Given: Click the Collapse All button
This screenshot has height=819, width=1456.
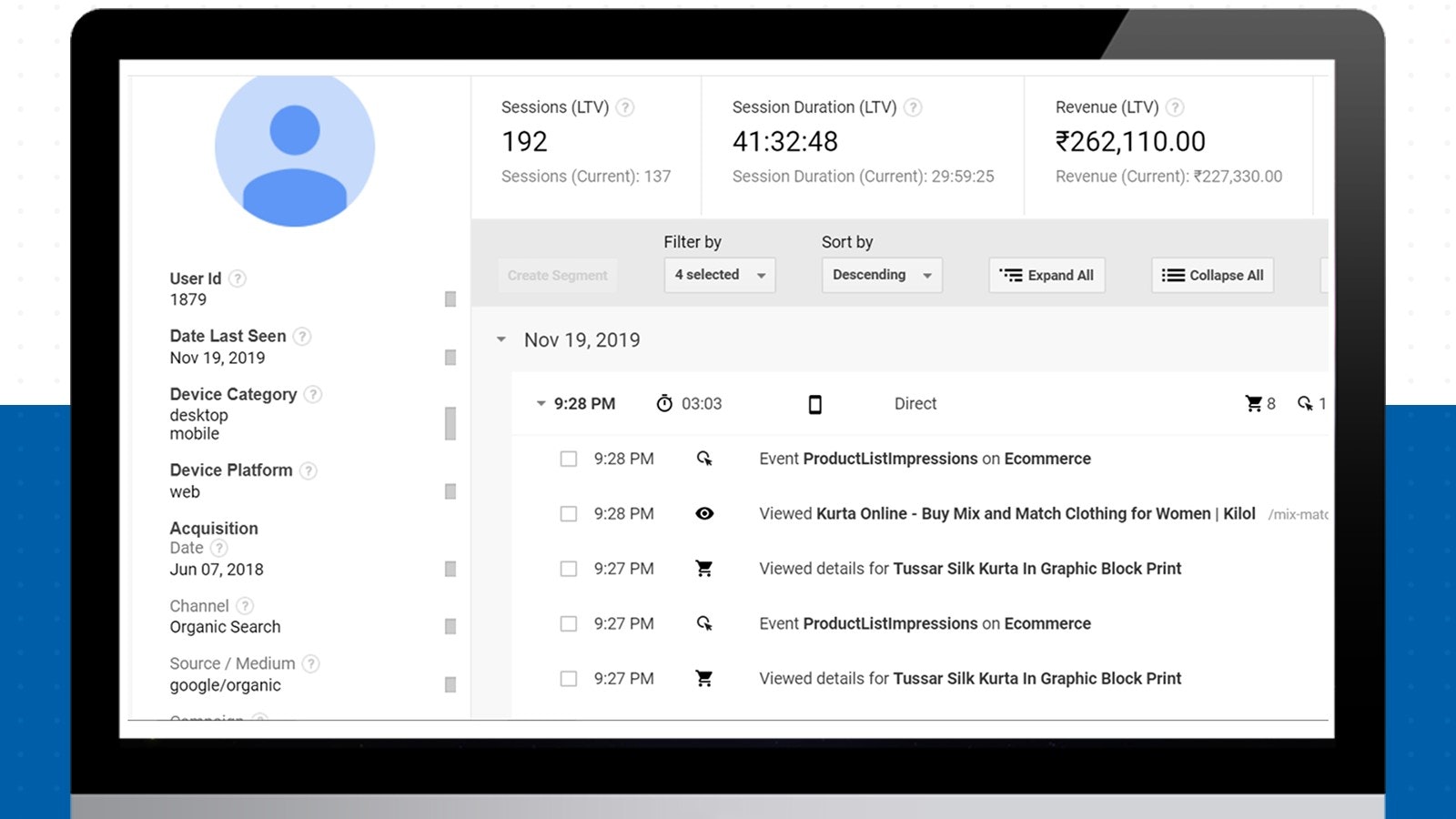Looking at the screenshot, I should pos(1211,275).
